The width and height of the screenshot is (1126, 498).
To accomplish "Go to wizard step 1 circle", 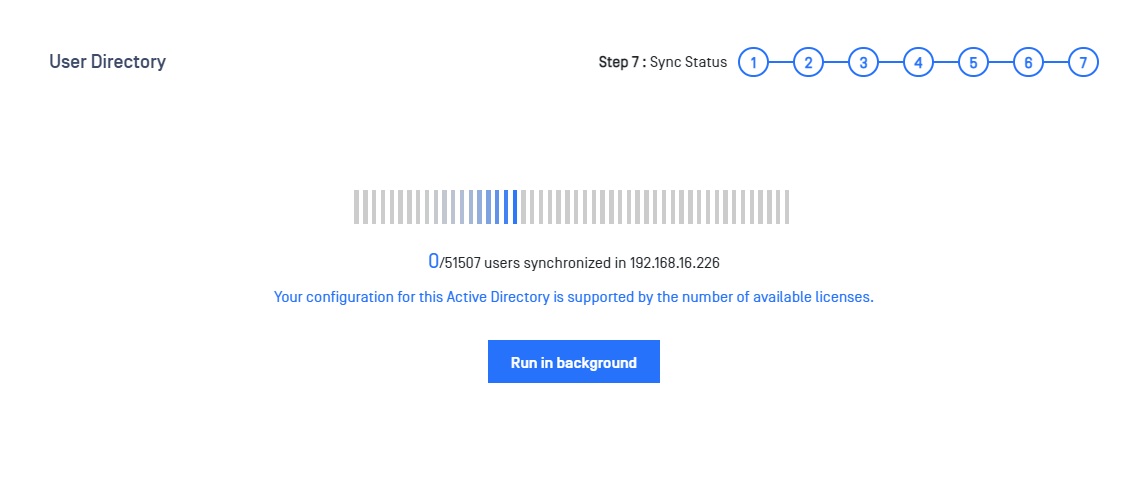I will [753, 63].
